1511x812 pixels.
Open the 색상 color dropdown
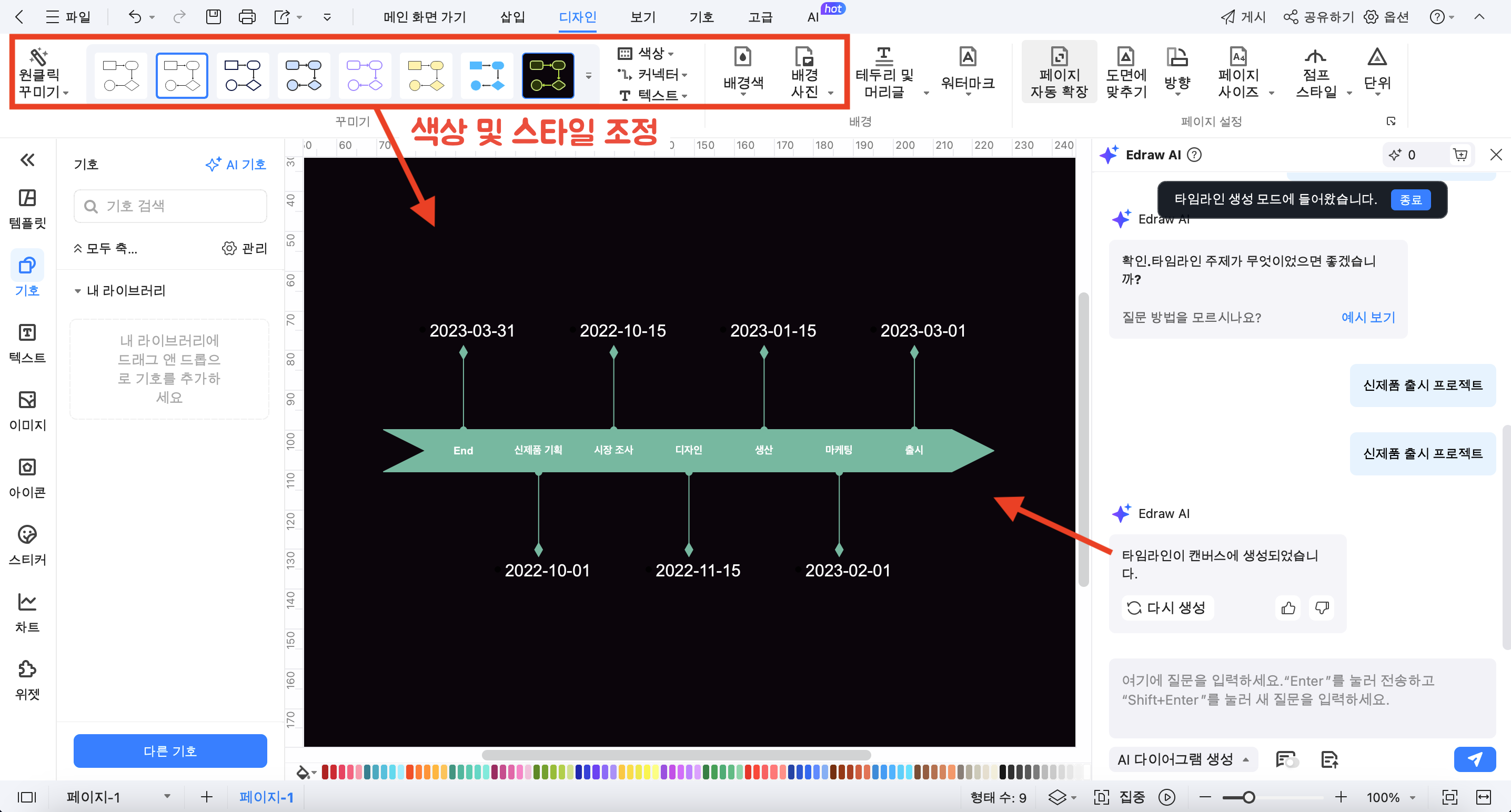point(646,53)
